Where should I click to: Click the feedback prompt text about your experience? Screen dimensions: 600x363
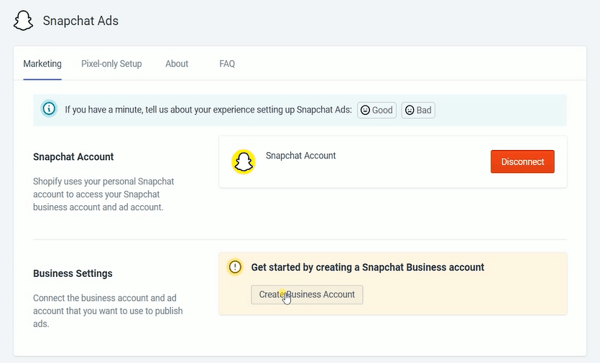coord(208,110)
